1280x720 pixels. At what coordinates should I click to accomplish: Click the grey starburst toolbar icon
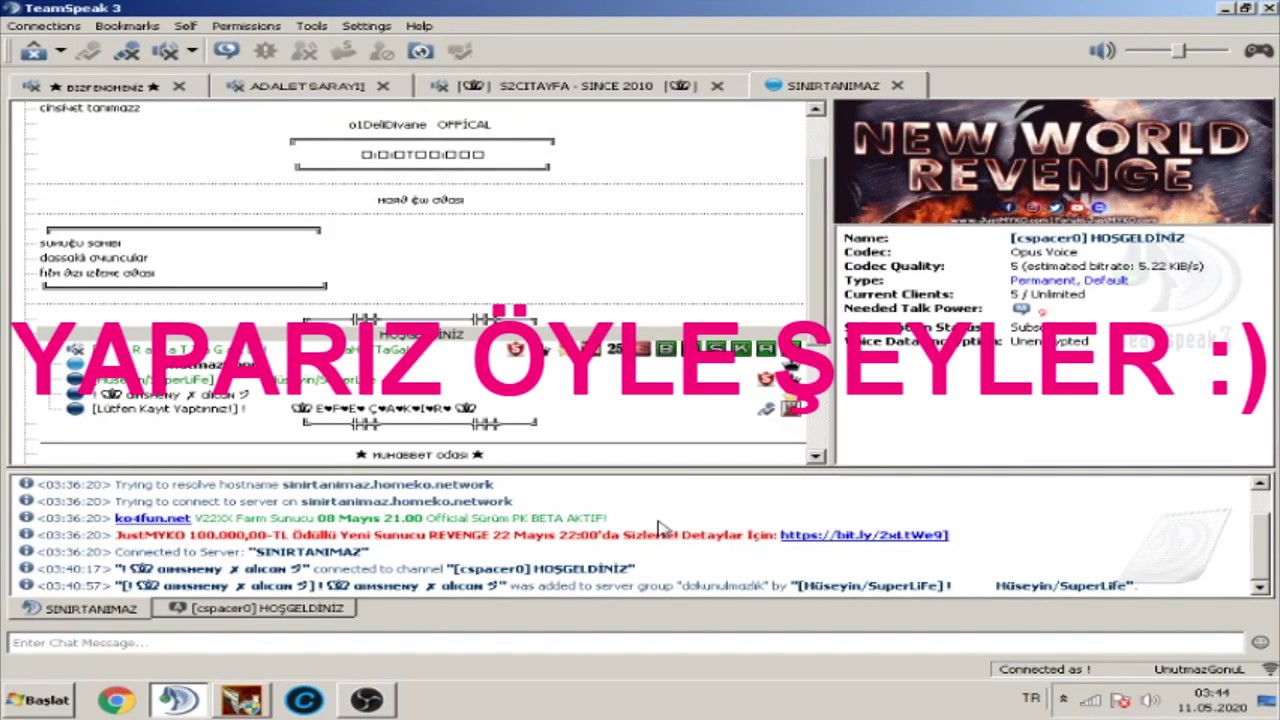coord(265,51)
